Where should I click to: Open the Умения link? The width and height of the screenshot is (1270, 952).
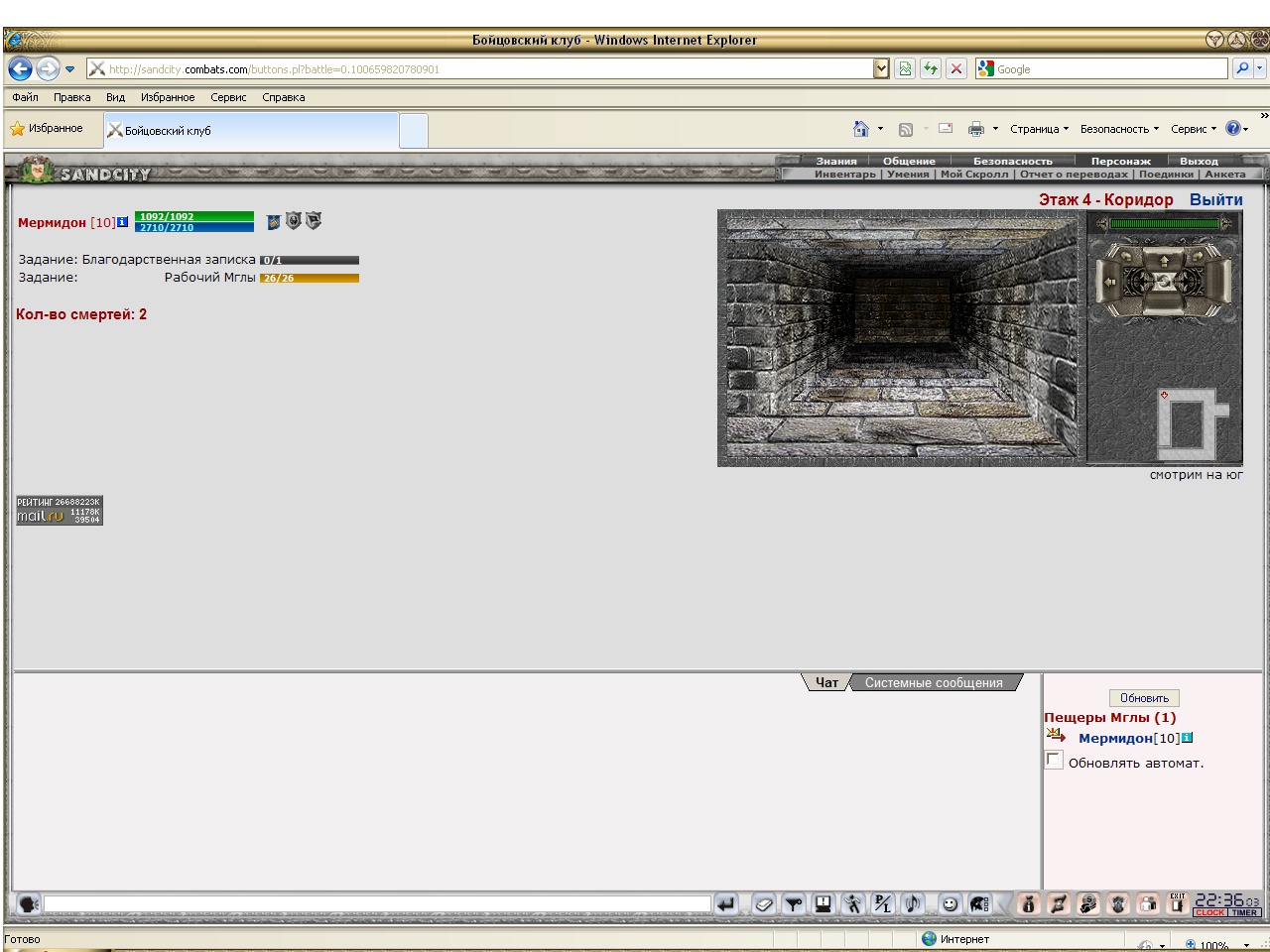(908, 174)
